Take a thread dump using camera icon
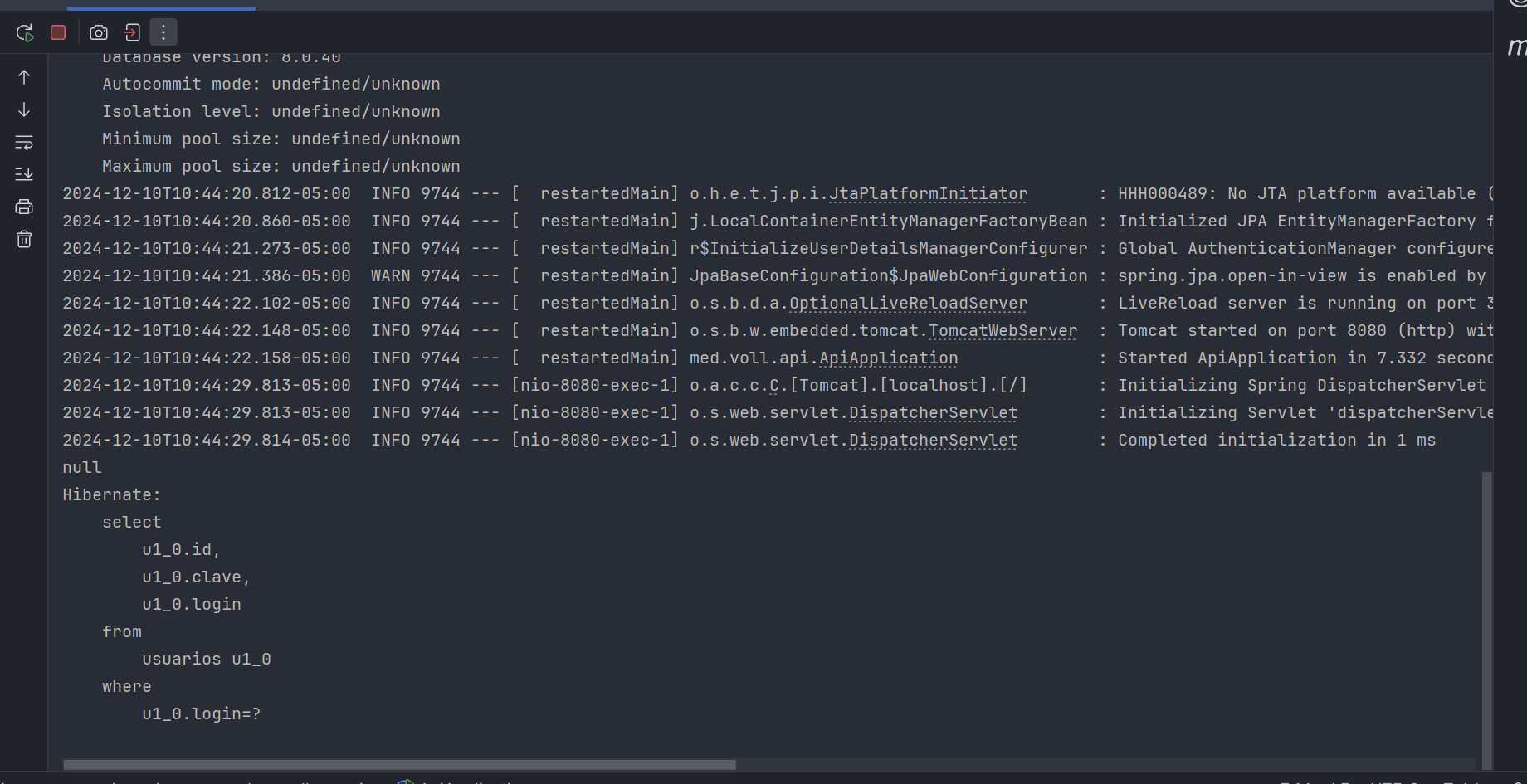 (x=99, y=32)
